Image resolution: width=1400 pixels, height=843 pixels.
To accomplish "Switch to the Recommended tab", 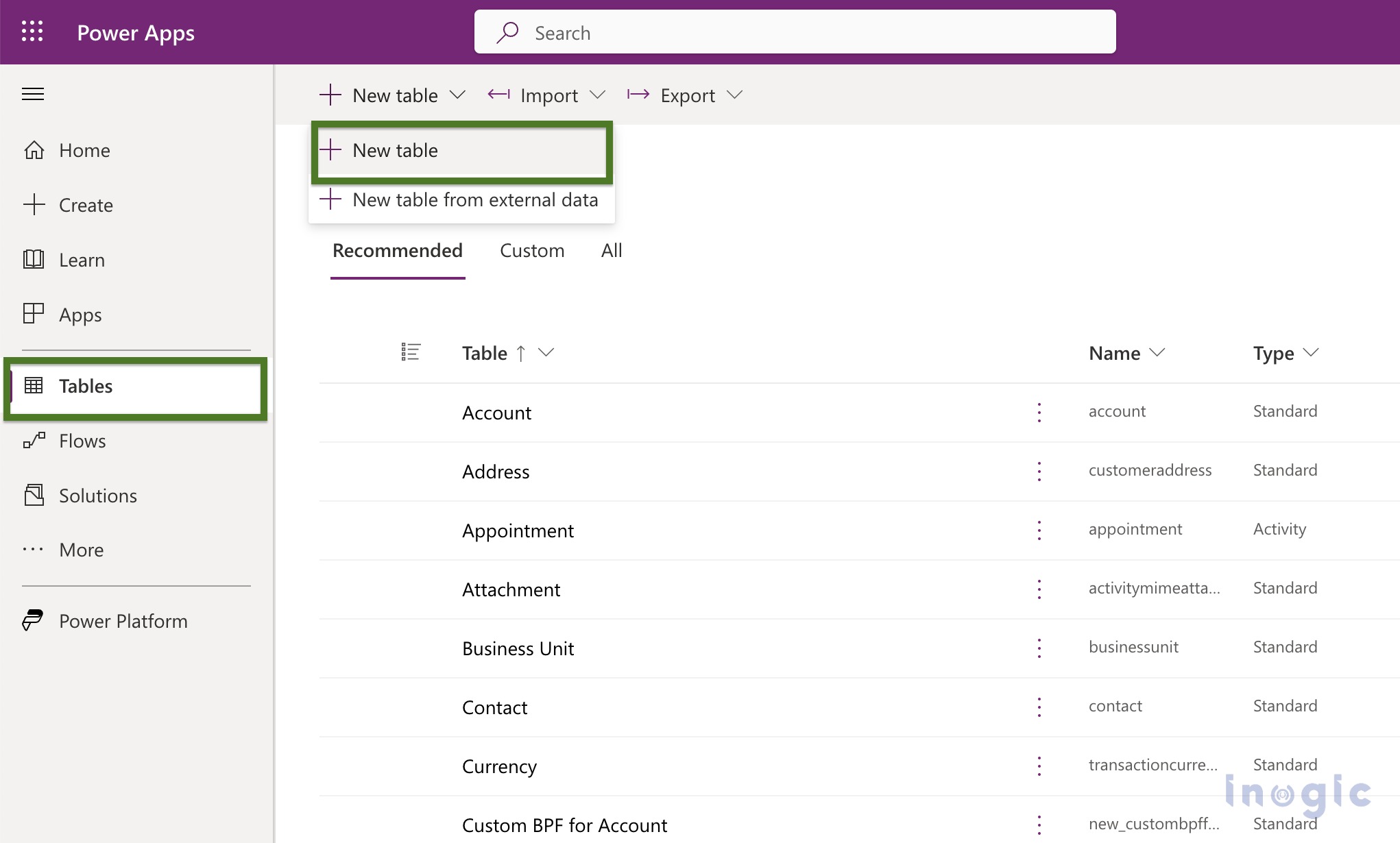I will 398,251.
